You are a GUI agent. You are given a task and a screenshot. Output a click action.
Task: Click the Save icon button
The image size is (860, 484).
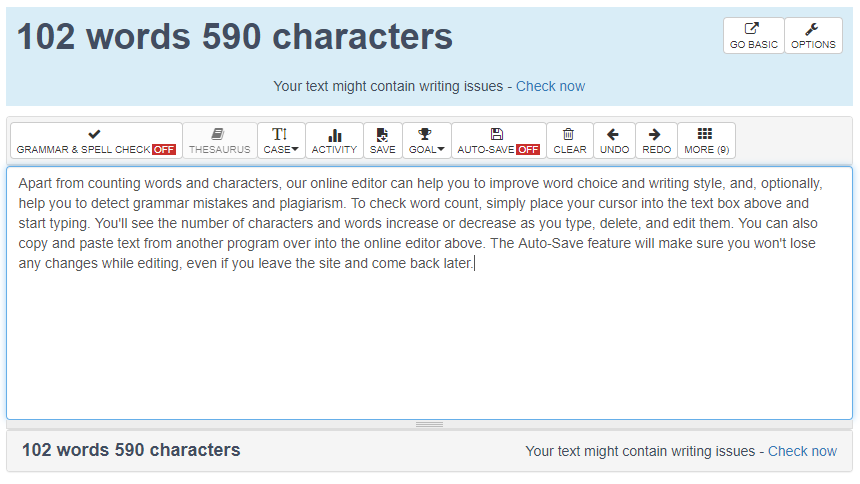[x=382, y=140]
